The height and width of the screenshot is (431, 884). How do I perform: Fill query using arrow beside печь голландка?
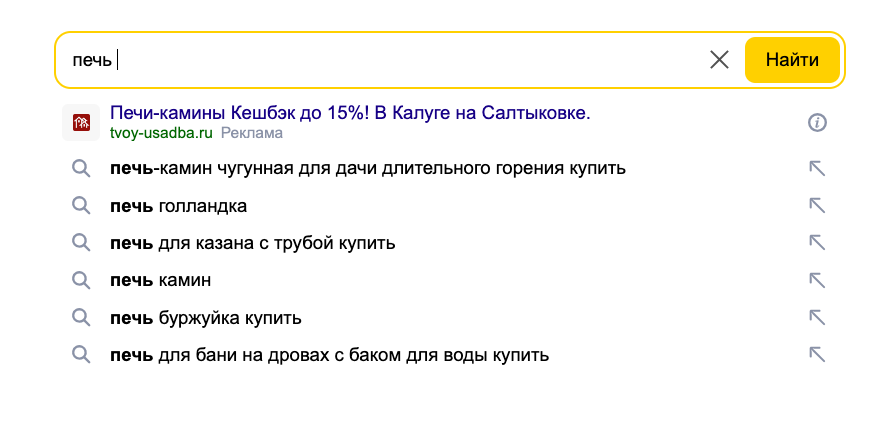817,206
